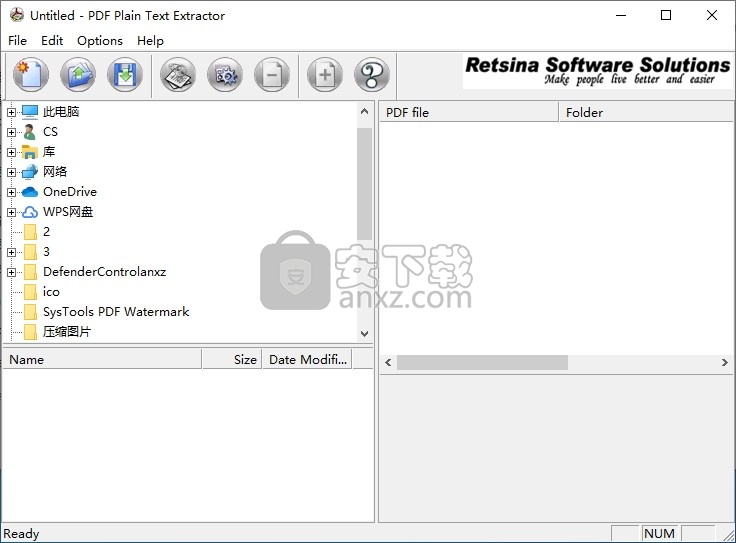This screenshot has height=543, width=736.
Task: Open the Help menu
Action: [x=150, y=41]
